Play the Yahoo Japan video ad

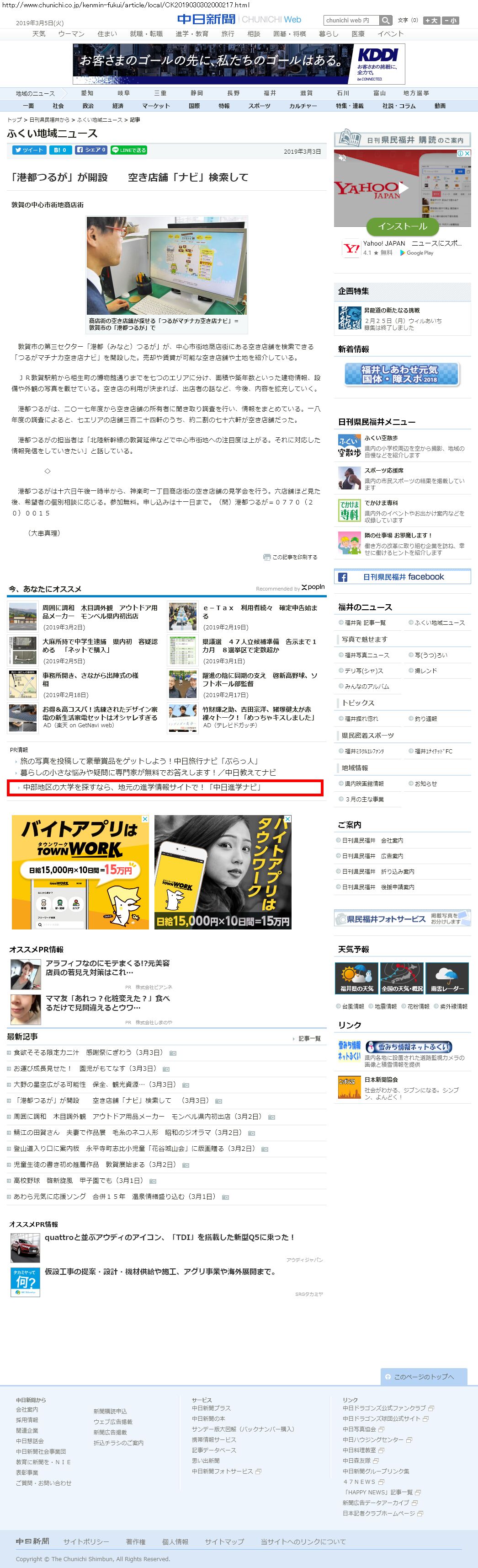coord(402,188)
